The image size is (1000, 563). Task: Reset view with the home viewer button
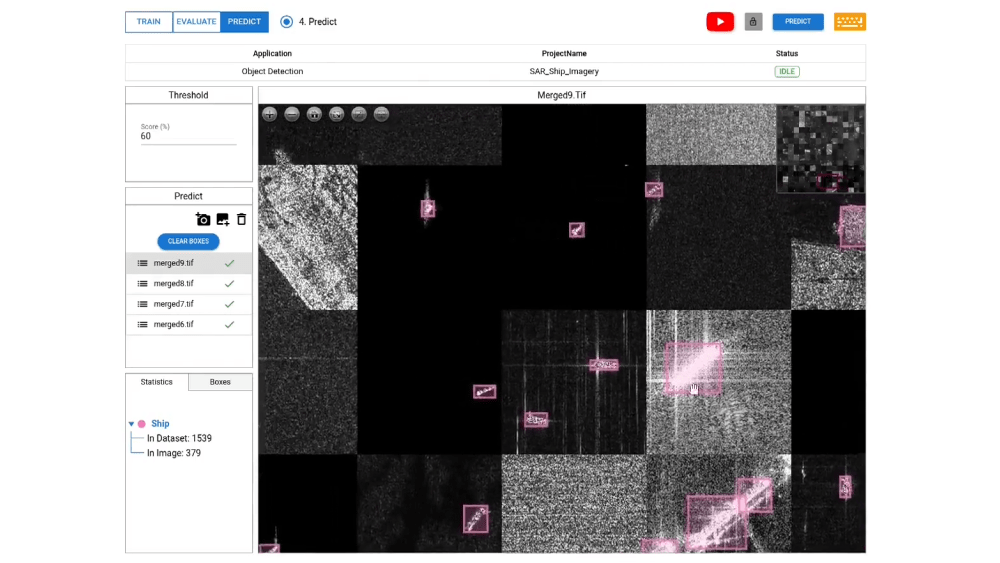pos(314,114)
